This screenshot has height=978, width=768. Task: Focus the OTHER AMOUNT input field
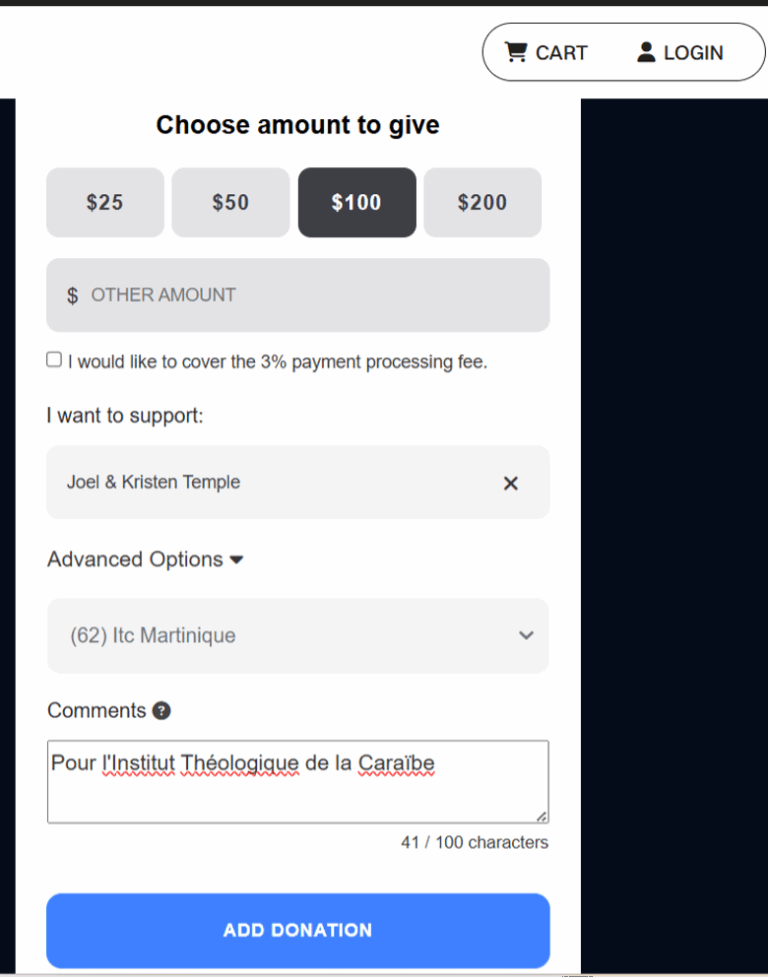(310, 296)
